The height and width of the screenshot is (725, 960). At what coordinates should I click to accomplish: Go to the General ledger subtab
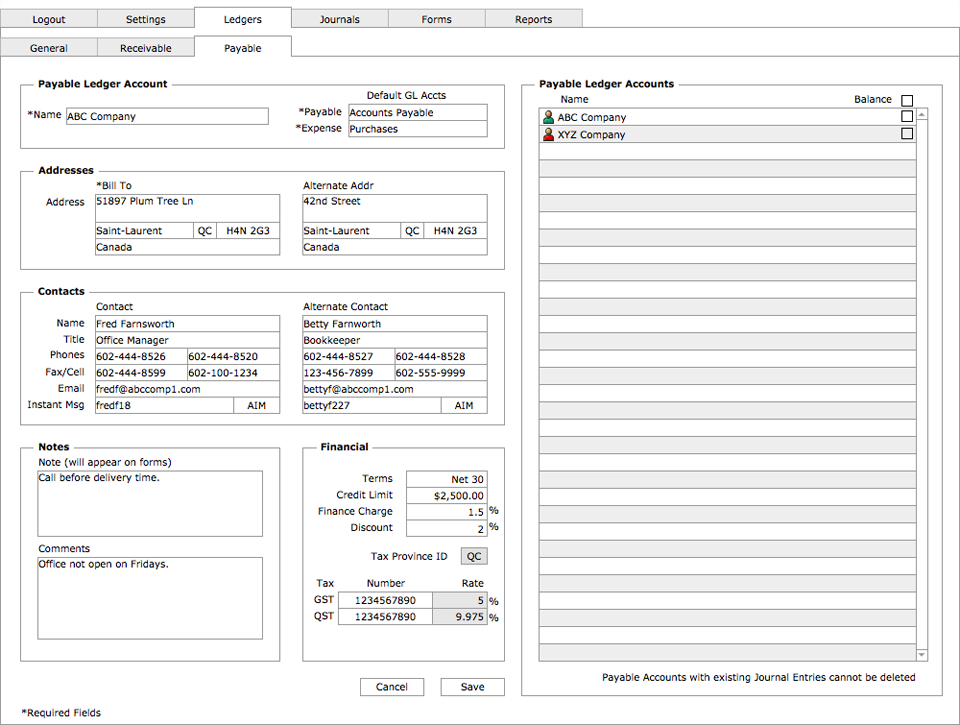coord(49,48)
